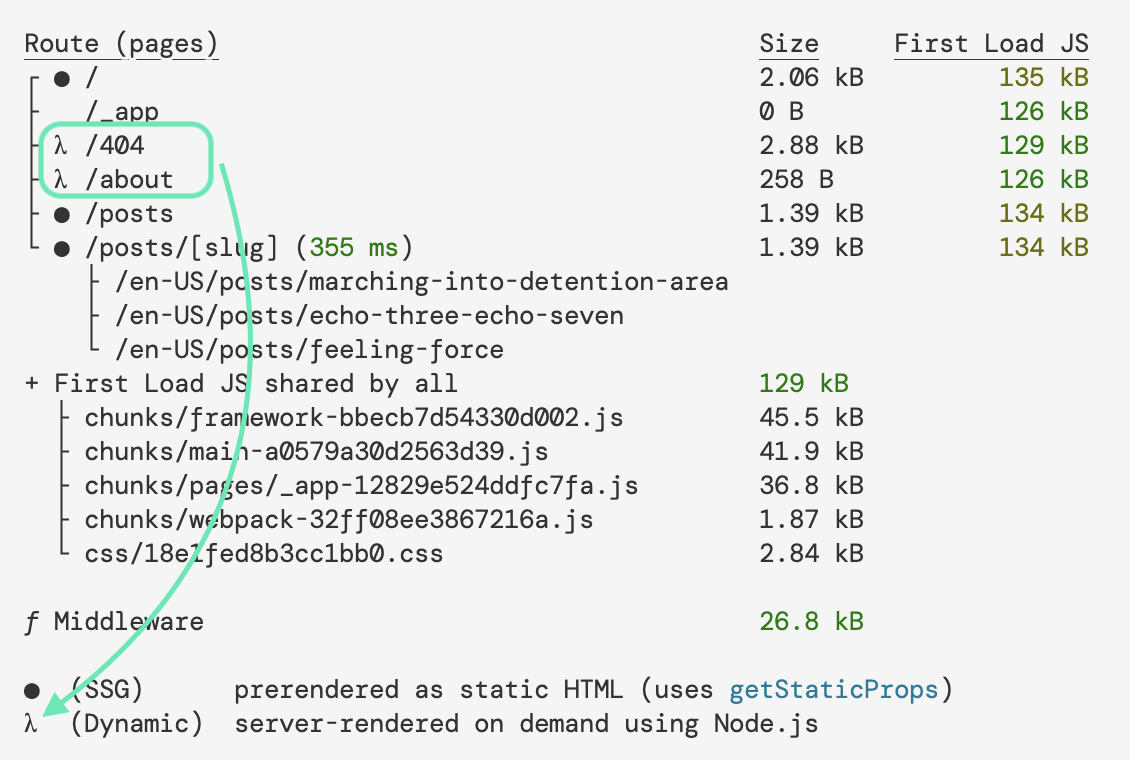Click the getStaticProps link
The height and width of the screenshot is (760, 1130).
[x=834, y=690]
